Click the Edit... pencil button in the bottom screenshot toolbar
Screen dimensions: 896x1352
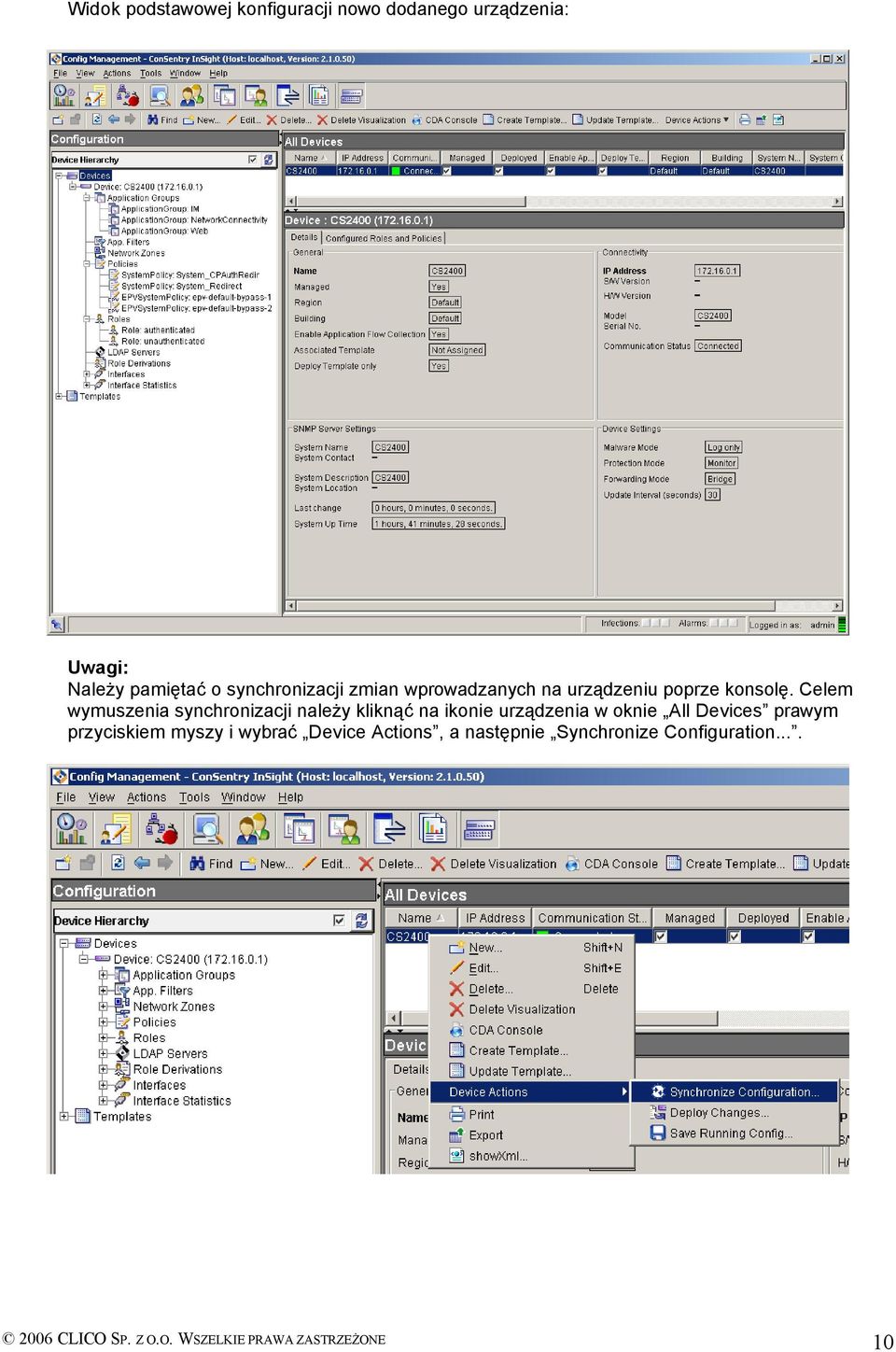tap(327, 864)
